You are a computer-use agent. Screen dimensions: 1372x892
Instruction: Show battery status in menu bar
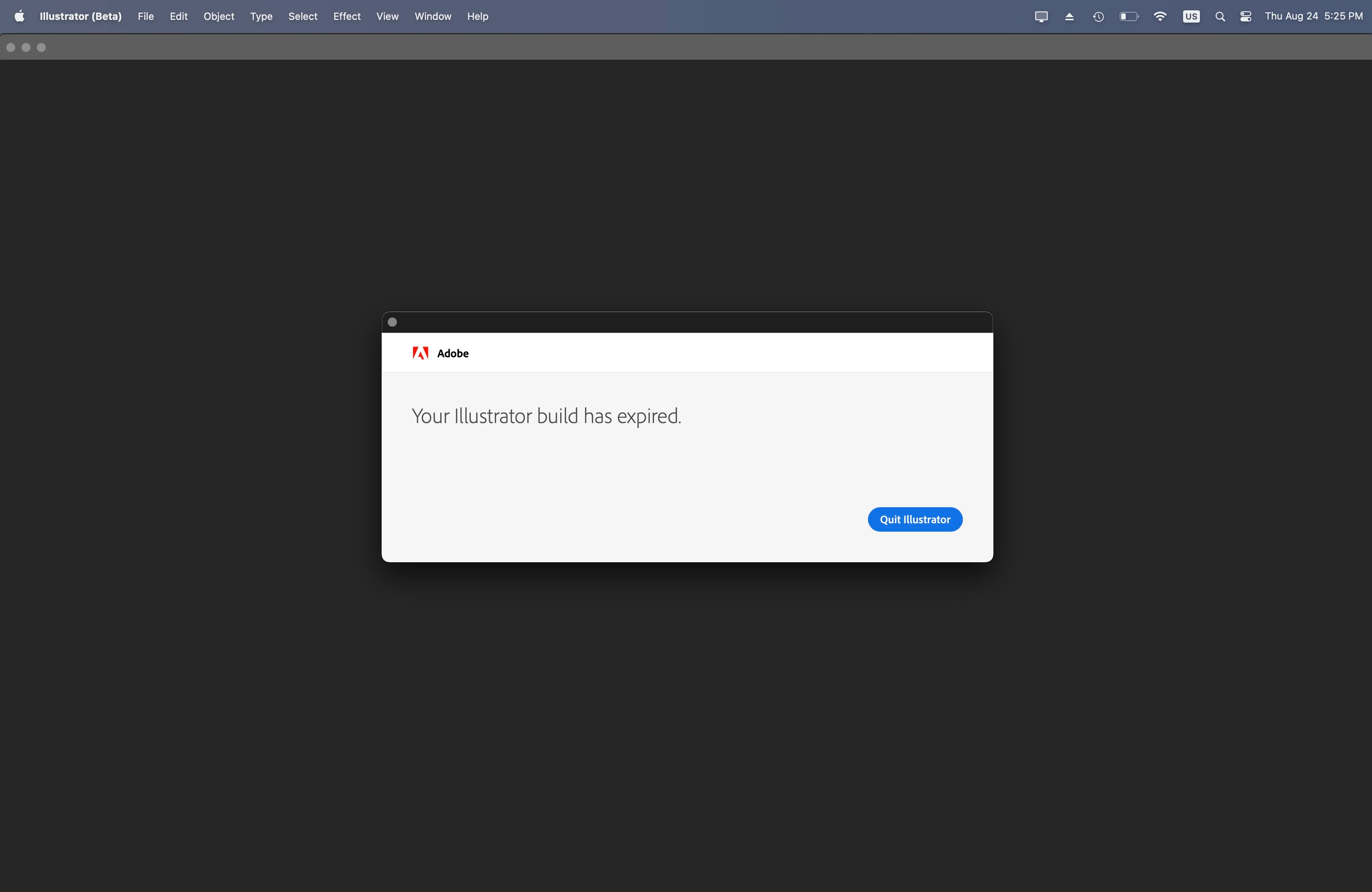coord(1129,17)
